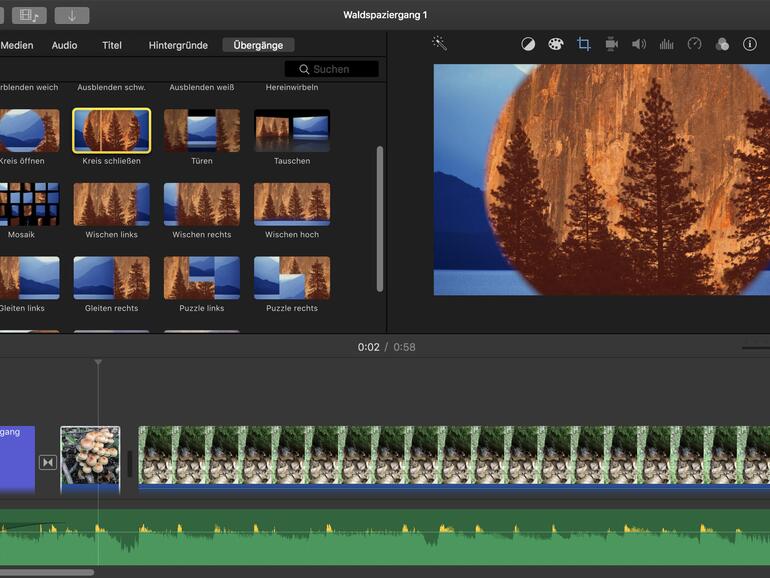Click the 0:02 current time display
Screen dimensions: 770x578
coord(368,347)
